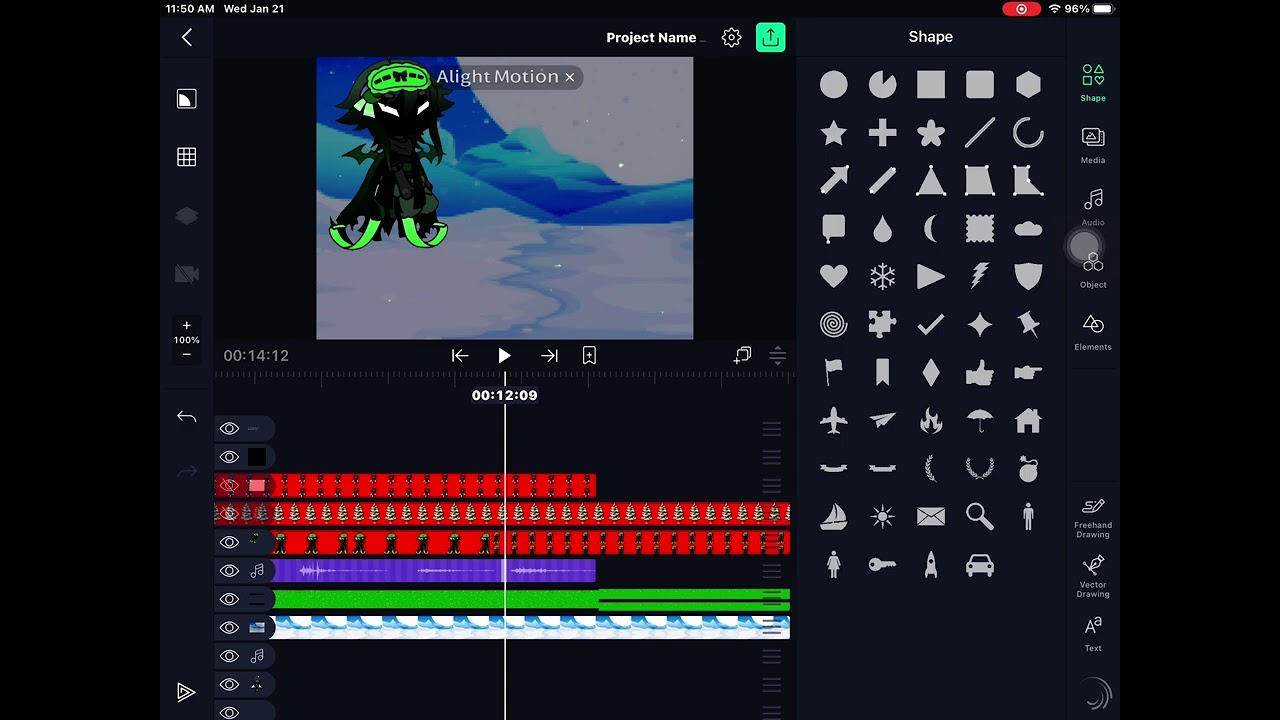Add the pie wedge shape
Viewport: 1280px width, 720px height.
[x=882, y=85]
